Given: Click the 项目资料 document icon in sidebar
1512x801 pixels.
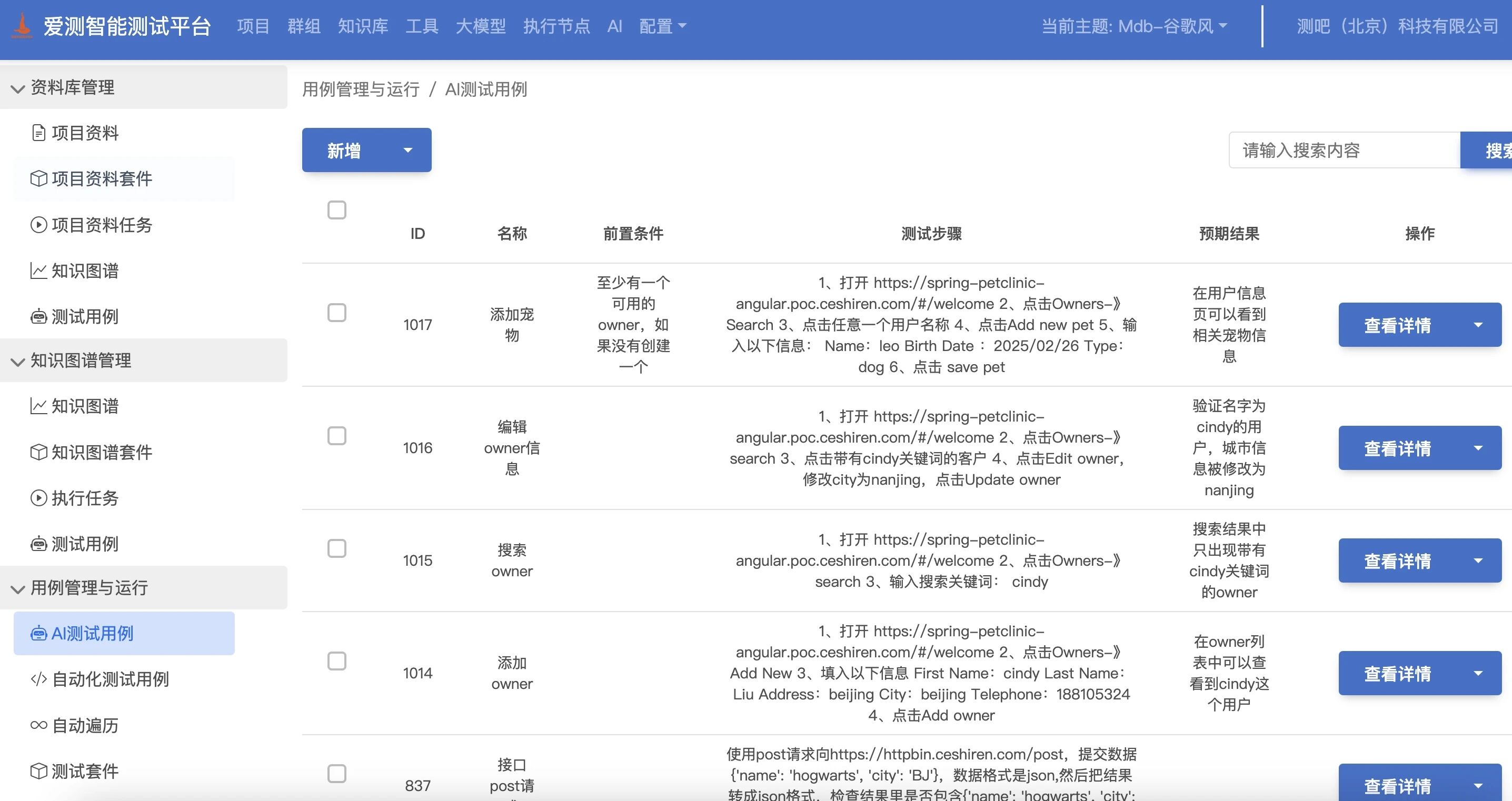Looking at the screenshot, I should click(38, 133).
